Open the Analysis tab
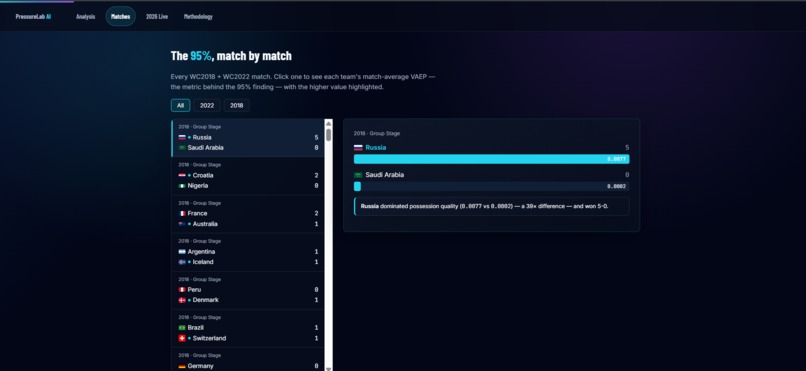This screenshot has height=371, width=806. coord(85,16)
